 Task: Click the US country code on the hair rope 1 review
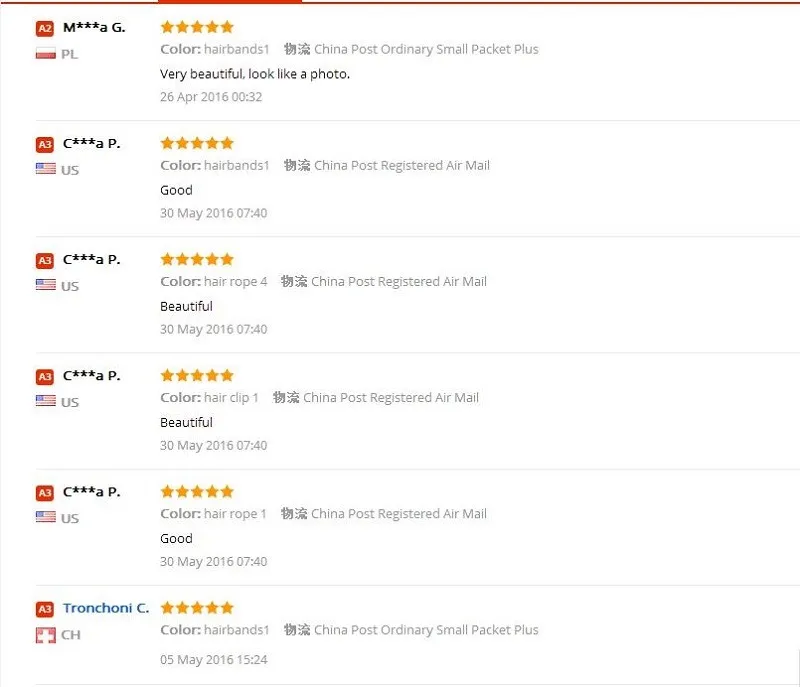coord(70,519)
